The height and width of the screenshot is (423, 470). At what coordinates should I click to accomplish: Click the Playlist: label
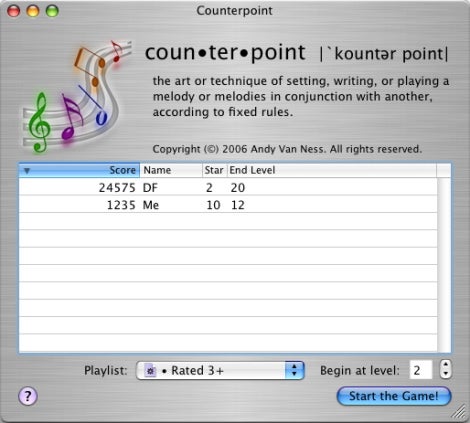pyautogui.click(x=106, y=370)
